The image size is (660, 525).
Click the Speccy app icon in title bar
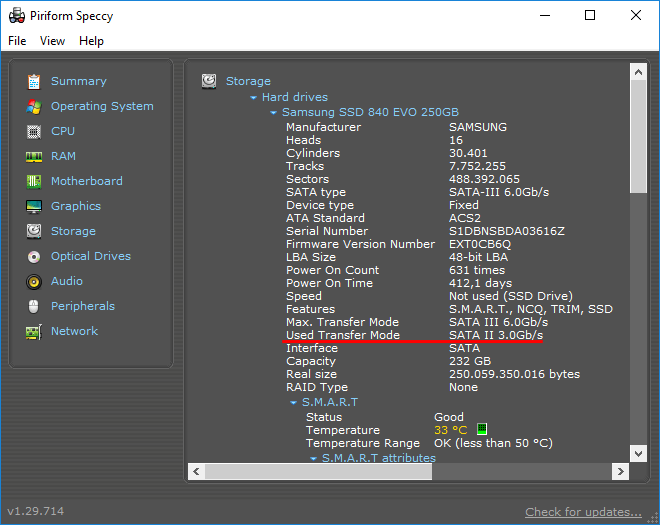coord(17,16)
